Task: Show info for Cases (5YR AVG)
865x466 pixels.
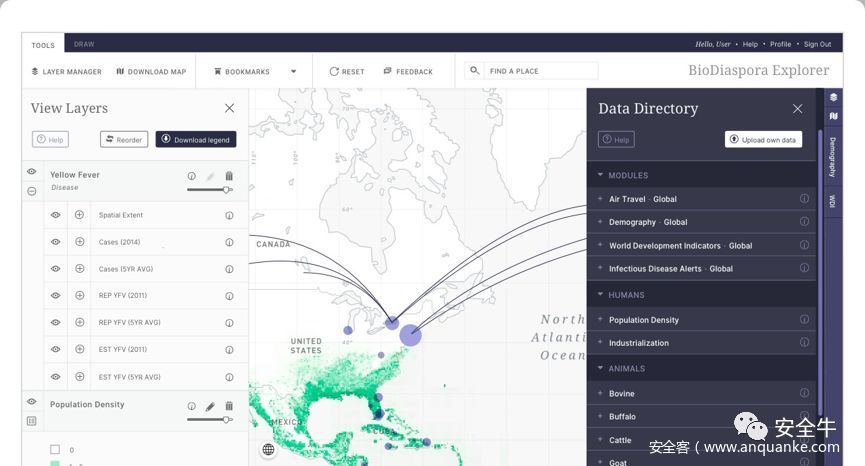Action: pos(229,269)
